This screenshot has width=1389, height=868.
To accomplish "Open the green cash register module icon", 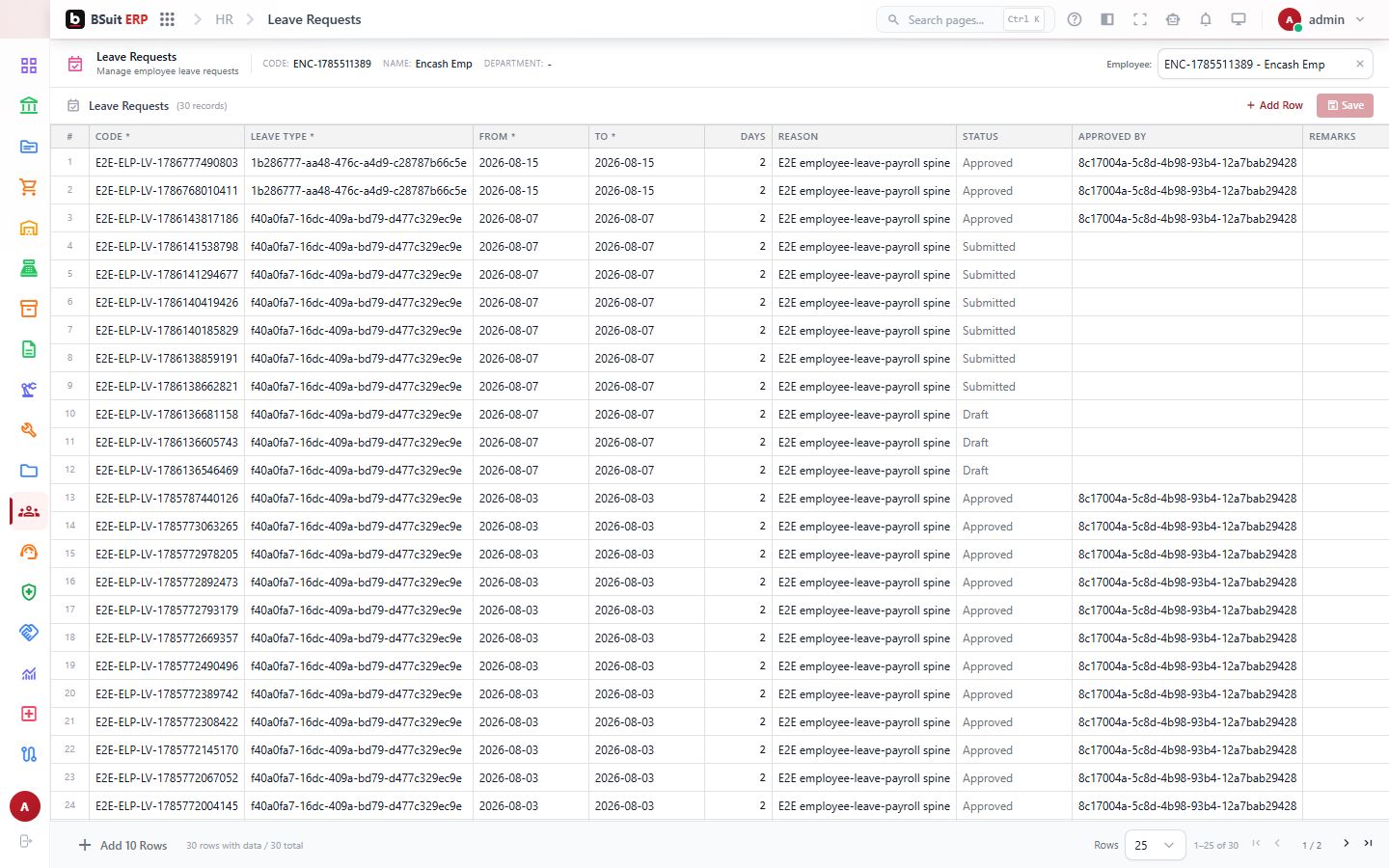I will [29, 268].
